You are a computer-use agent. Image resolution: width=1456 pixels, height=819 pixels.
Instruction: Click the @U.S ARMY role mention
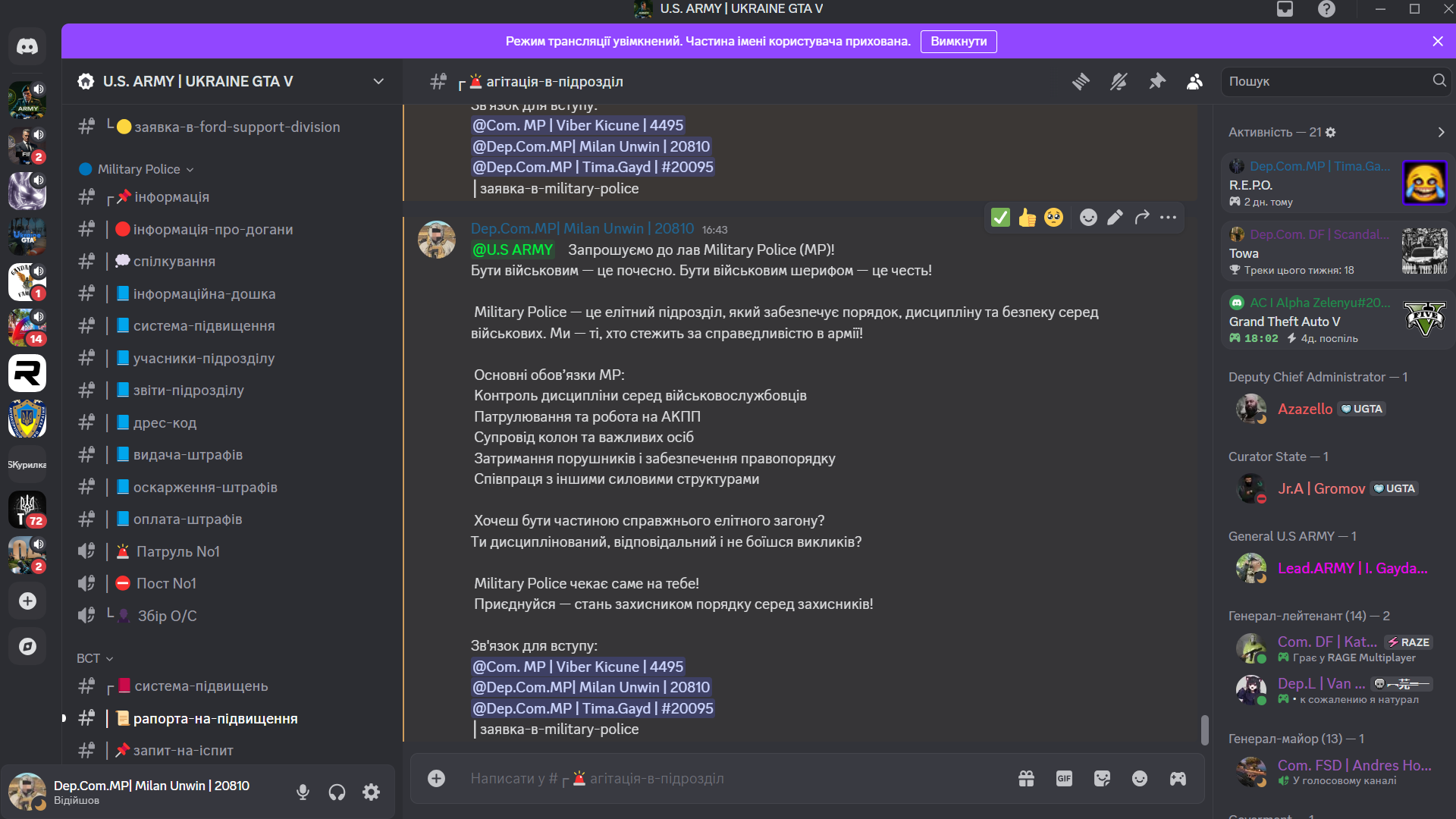(513, 249)
